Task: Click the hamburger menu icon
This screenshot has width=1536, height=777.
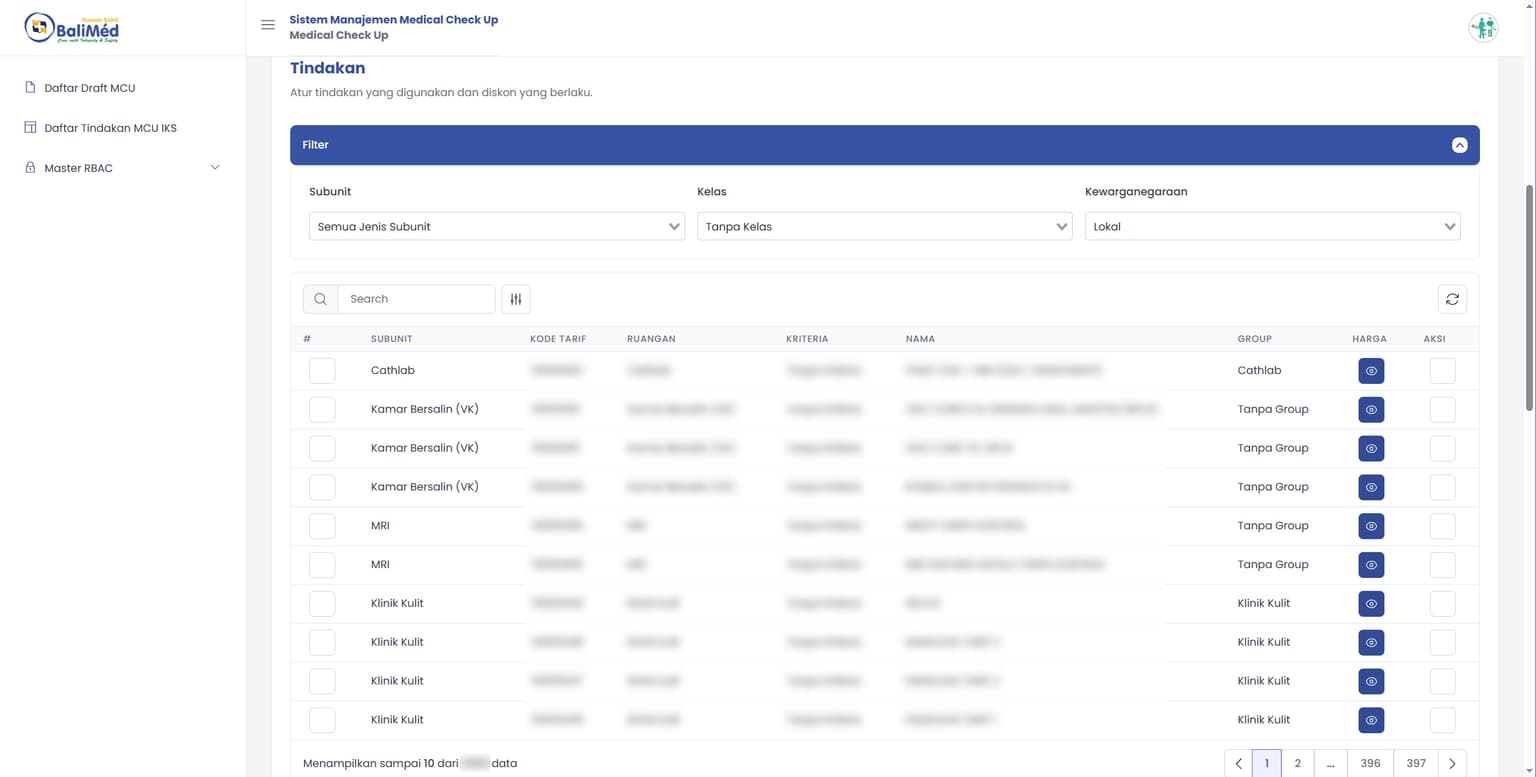Action: pos(268,25)
